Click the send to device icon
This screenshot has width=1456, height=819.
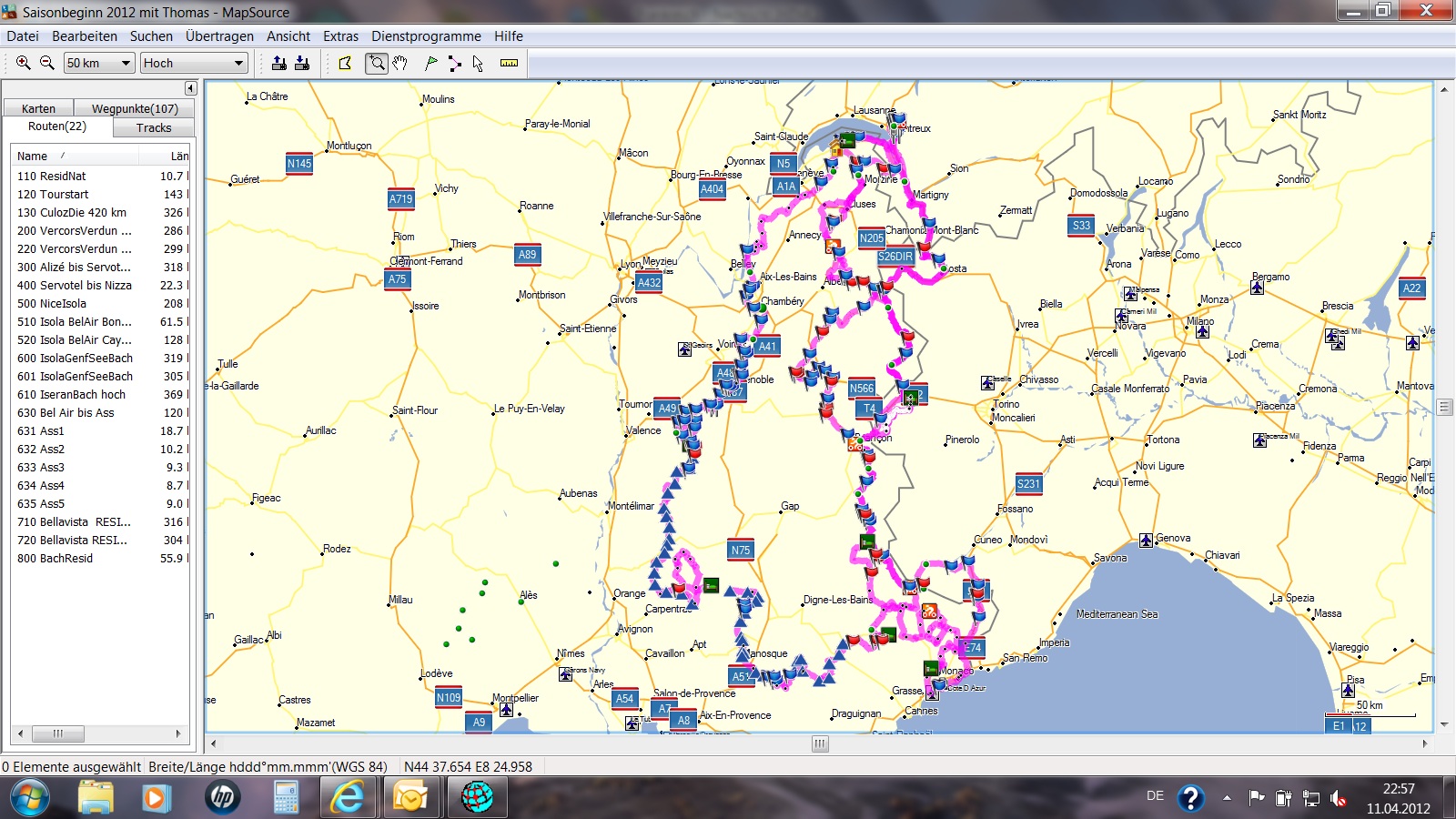coord(279,63)
